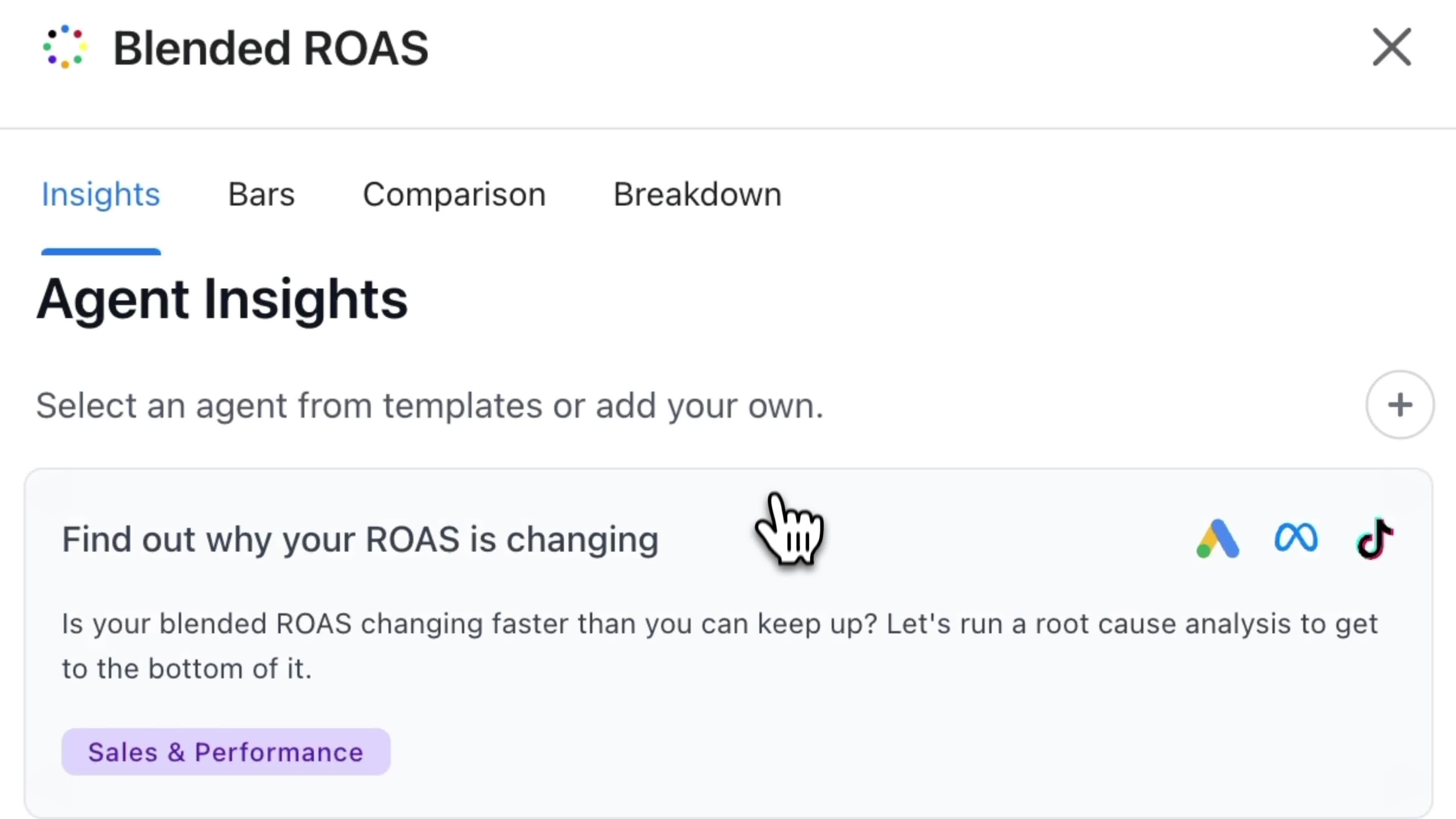Open the Bars tab

[x=261, y=195]
